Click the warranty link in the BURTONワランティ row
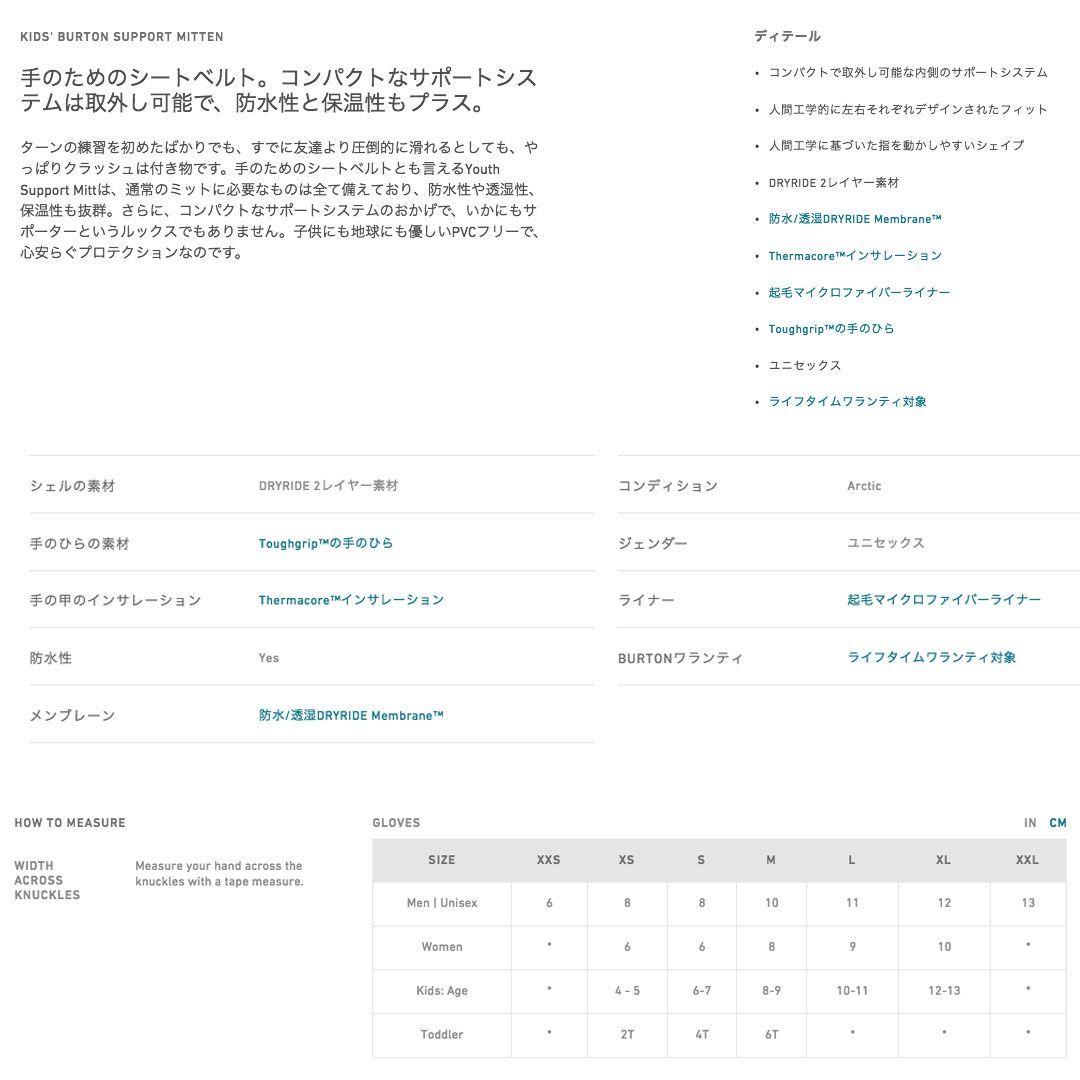 931,658
